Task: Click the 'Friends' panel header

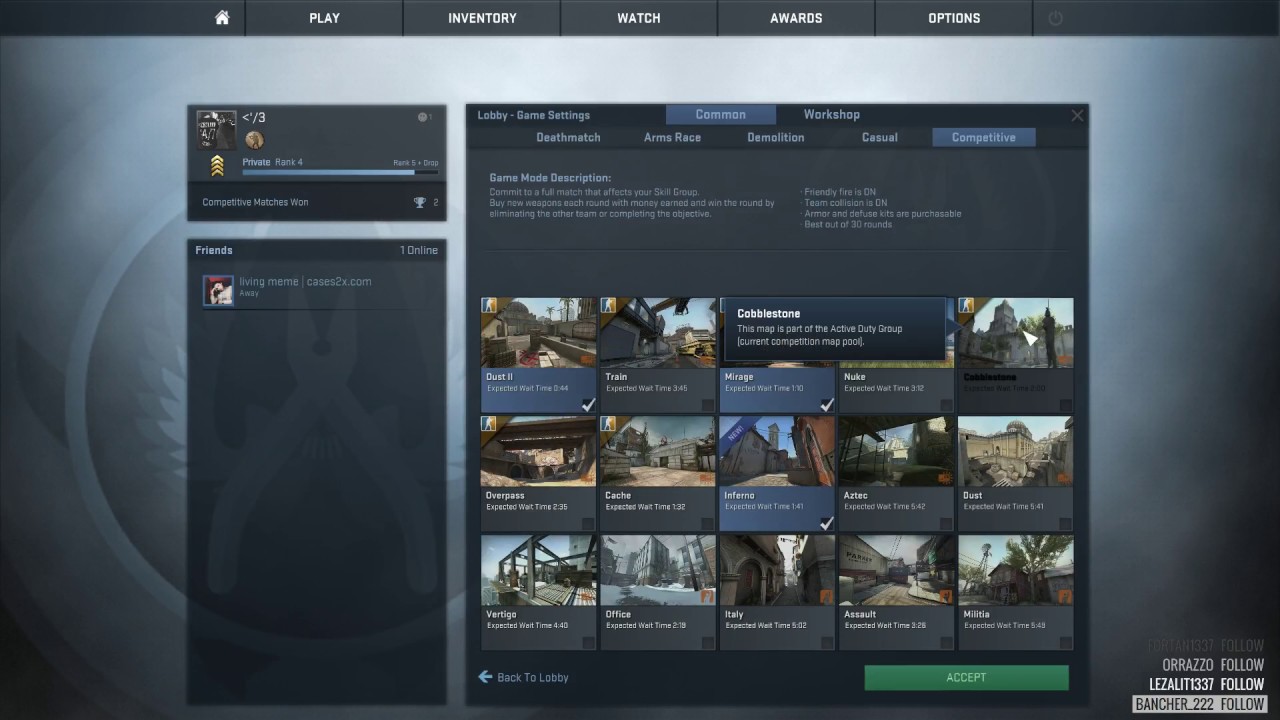Action: tap(214, 250)
